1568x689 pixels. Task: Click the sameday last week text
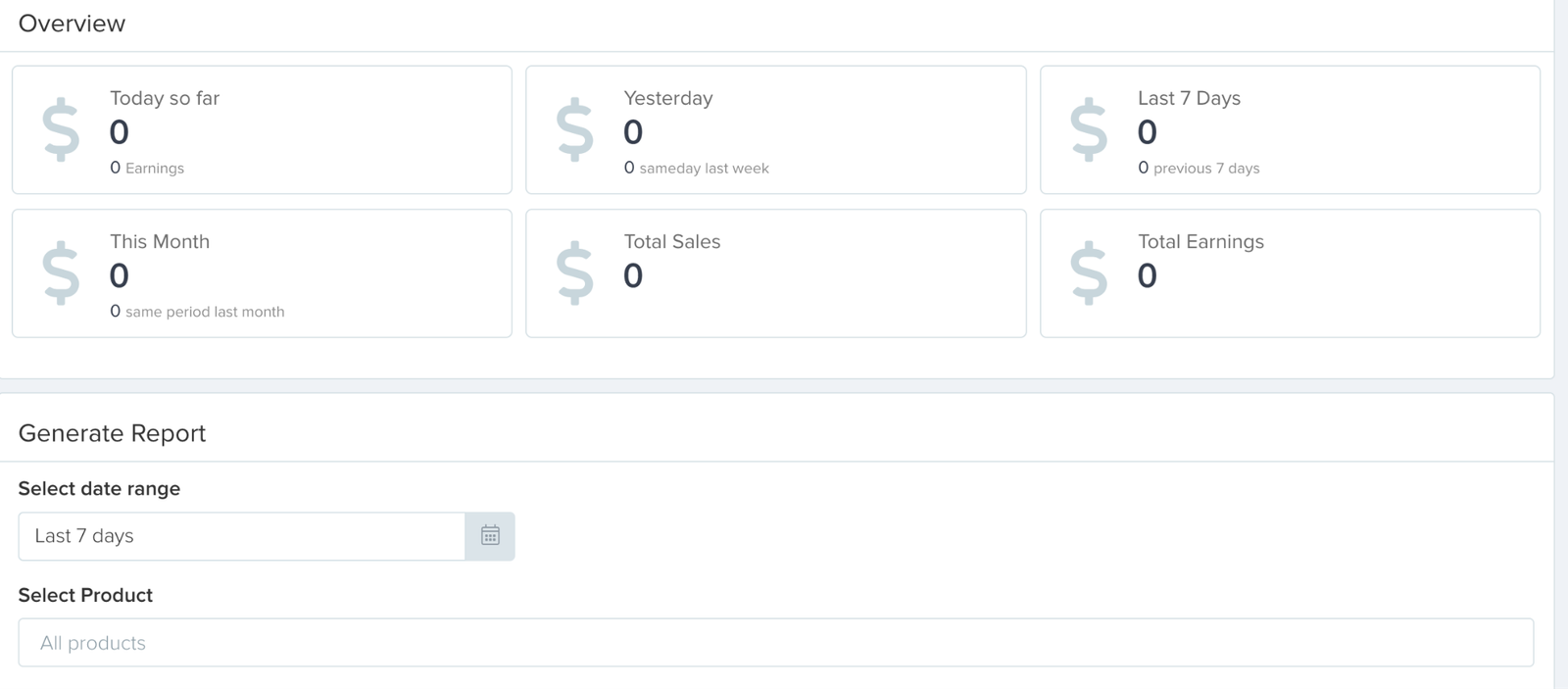click(704, 169)
